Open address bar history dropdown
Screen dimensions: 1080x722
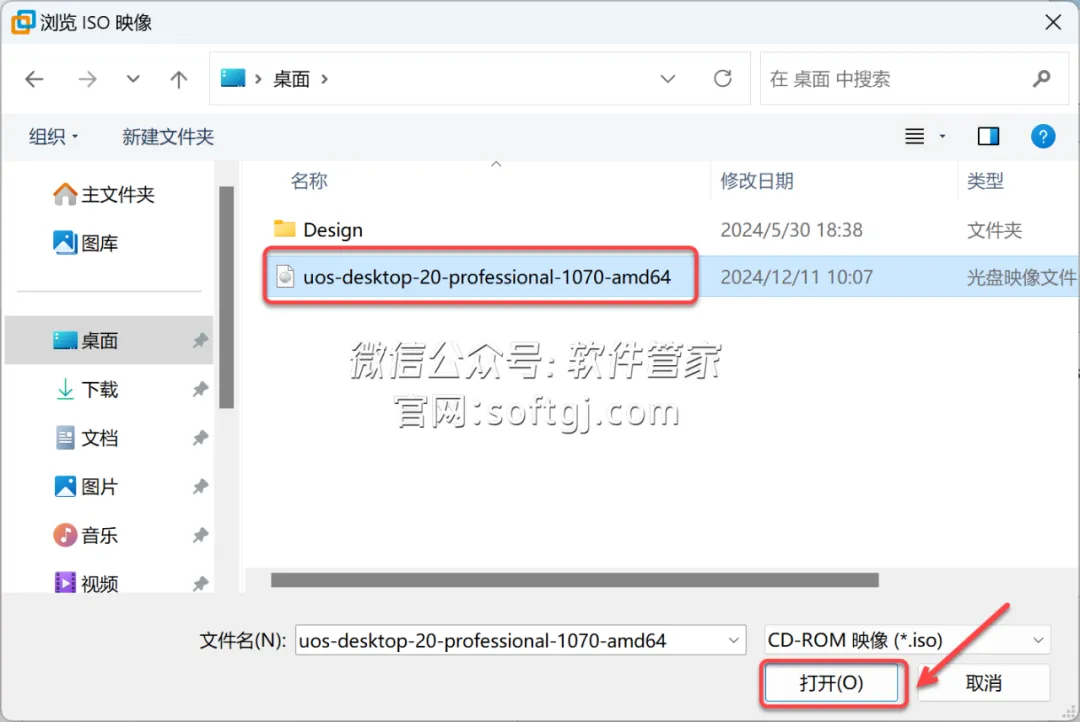tap(667, 79)
